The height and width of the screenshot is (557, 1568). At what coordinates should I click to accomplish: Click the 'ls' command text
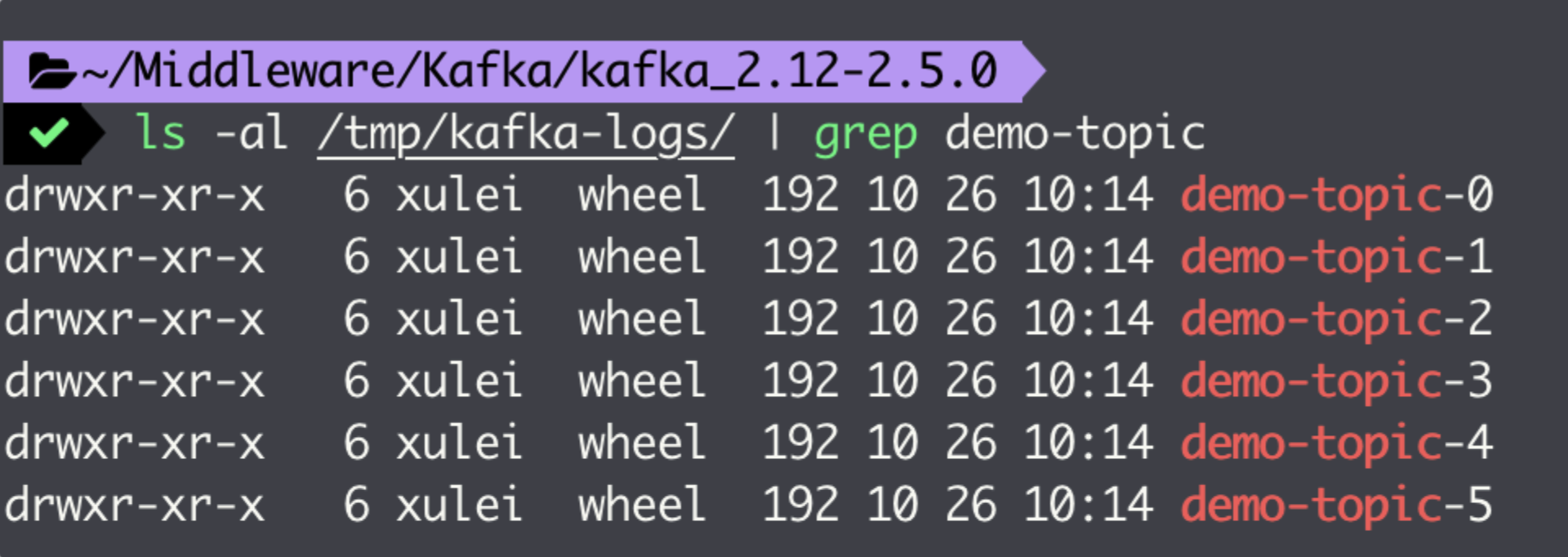pos(160,132)
